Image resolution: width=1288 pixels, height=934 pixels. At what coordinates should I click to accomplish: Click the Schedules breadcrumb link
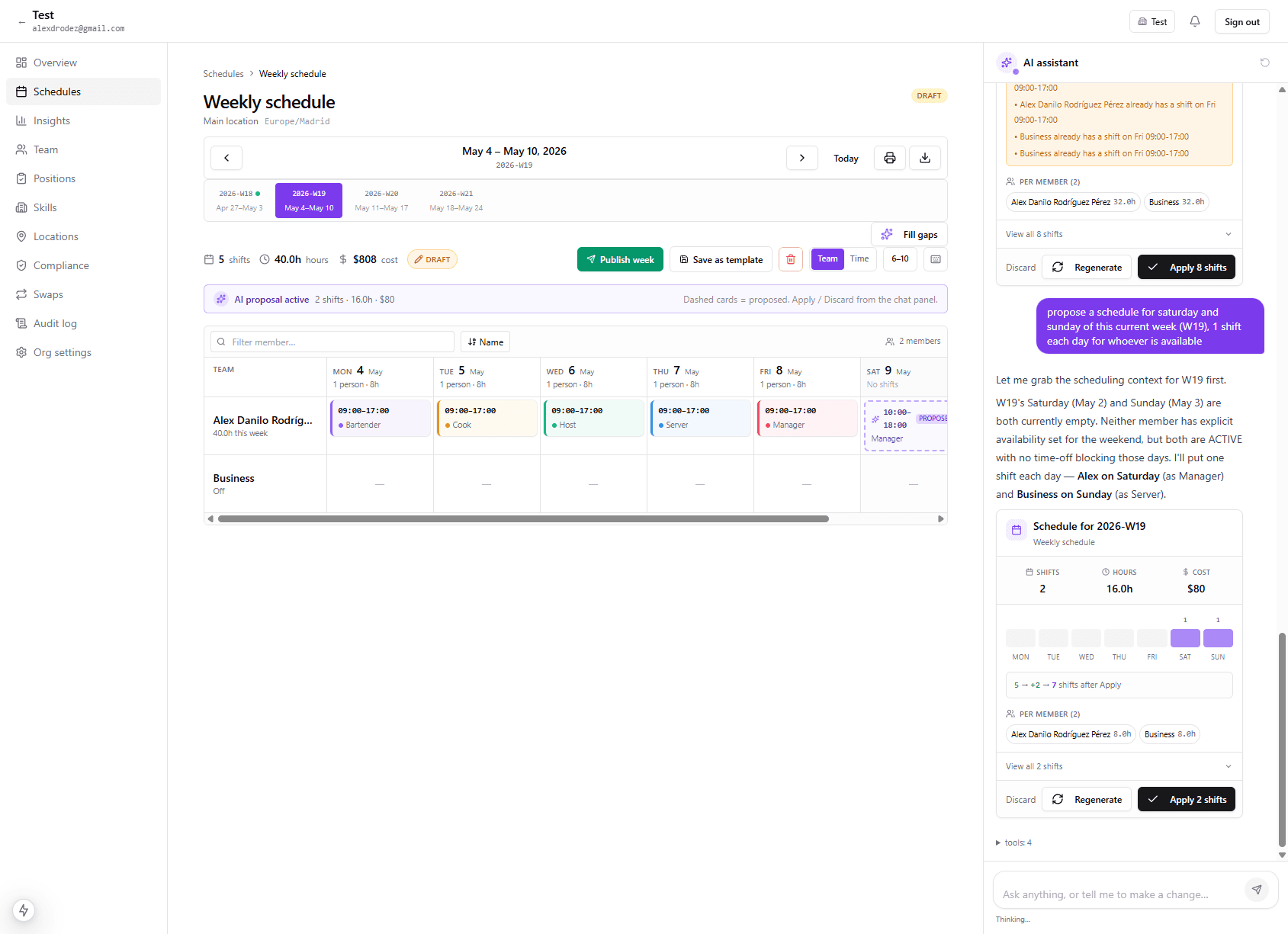(223, 74)
